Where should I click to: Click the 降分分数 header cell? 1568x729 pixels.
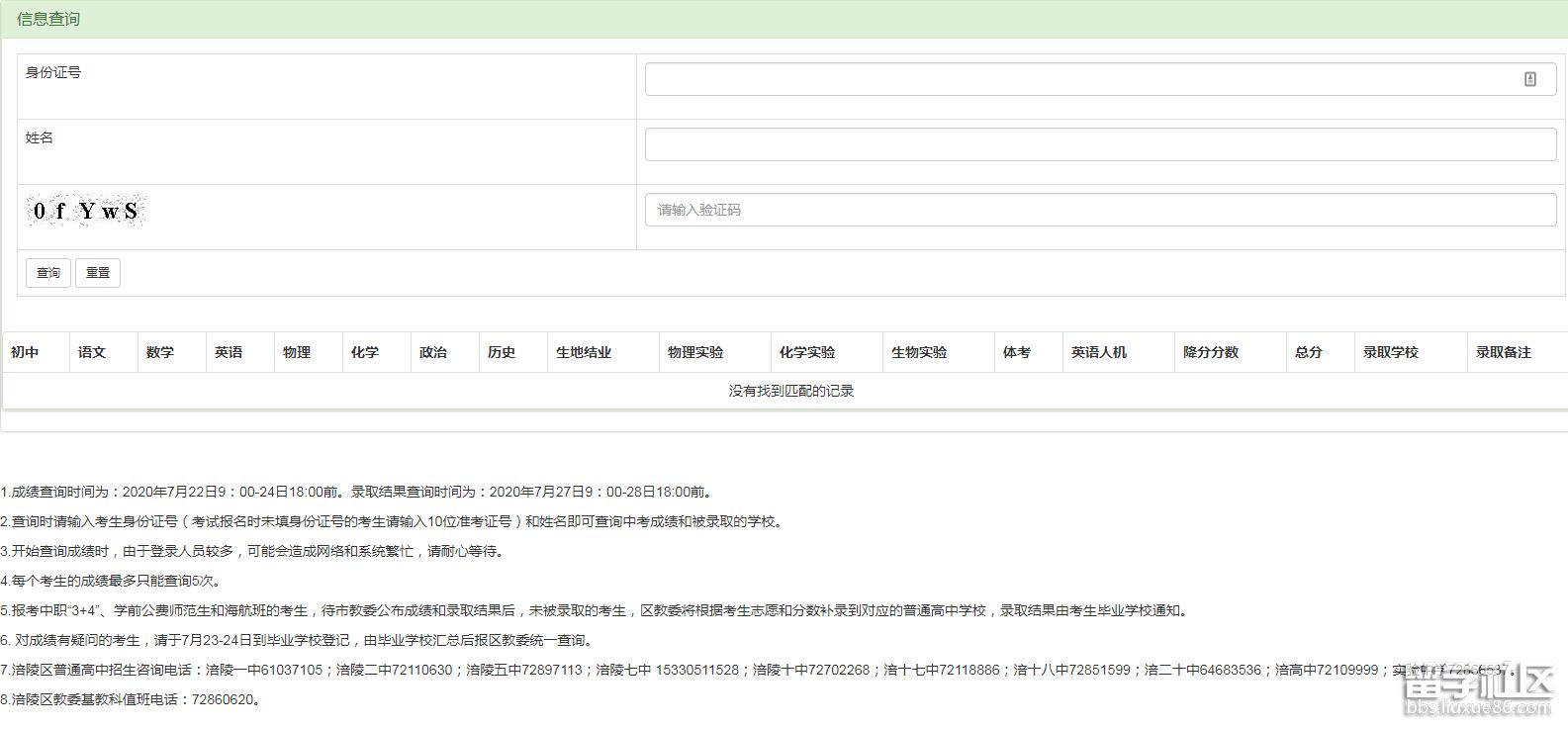(1211, 352)
